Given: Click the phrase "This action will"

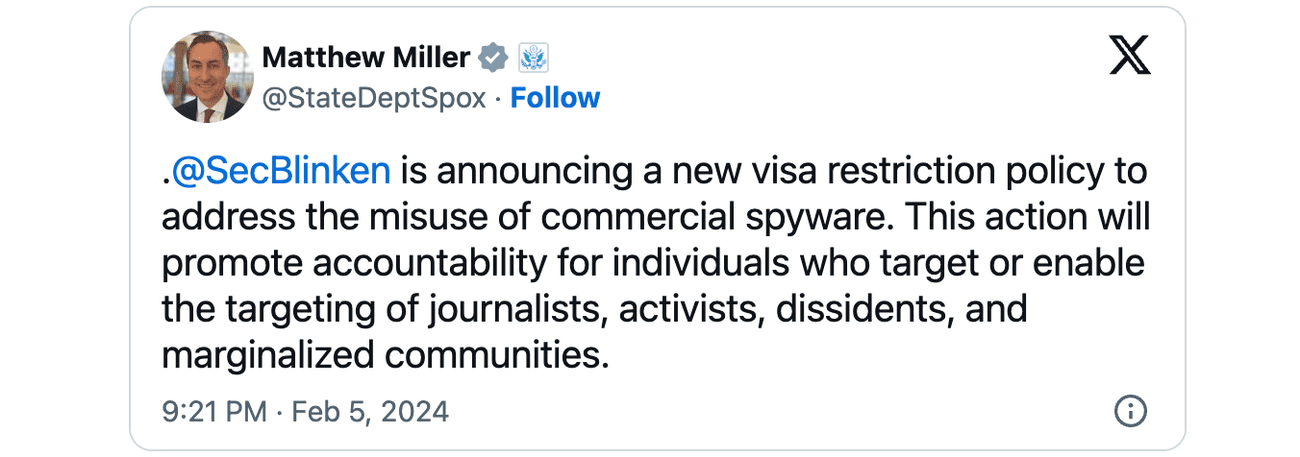Looking at the screenshot, I should tap(1029, 218).
